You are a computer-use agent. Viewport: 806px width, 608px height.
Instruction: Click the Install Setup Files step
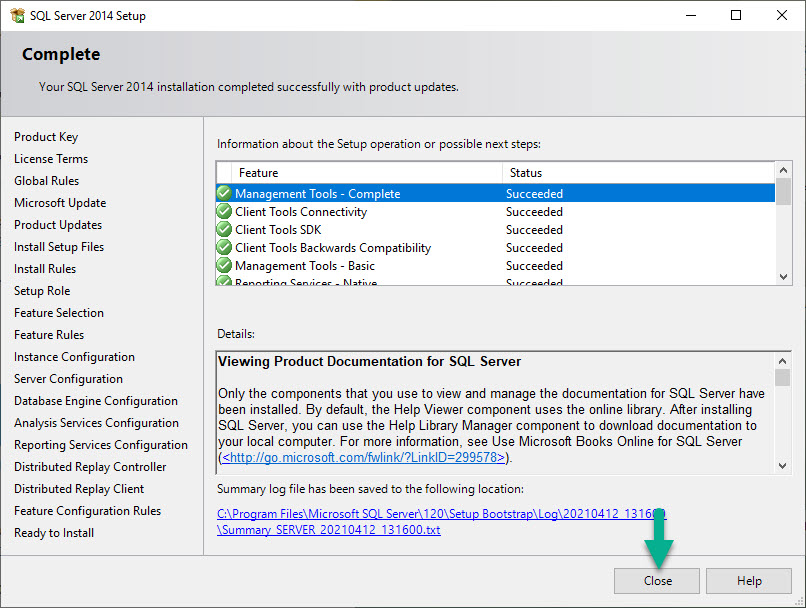coord(59,247)
